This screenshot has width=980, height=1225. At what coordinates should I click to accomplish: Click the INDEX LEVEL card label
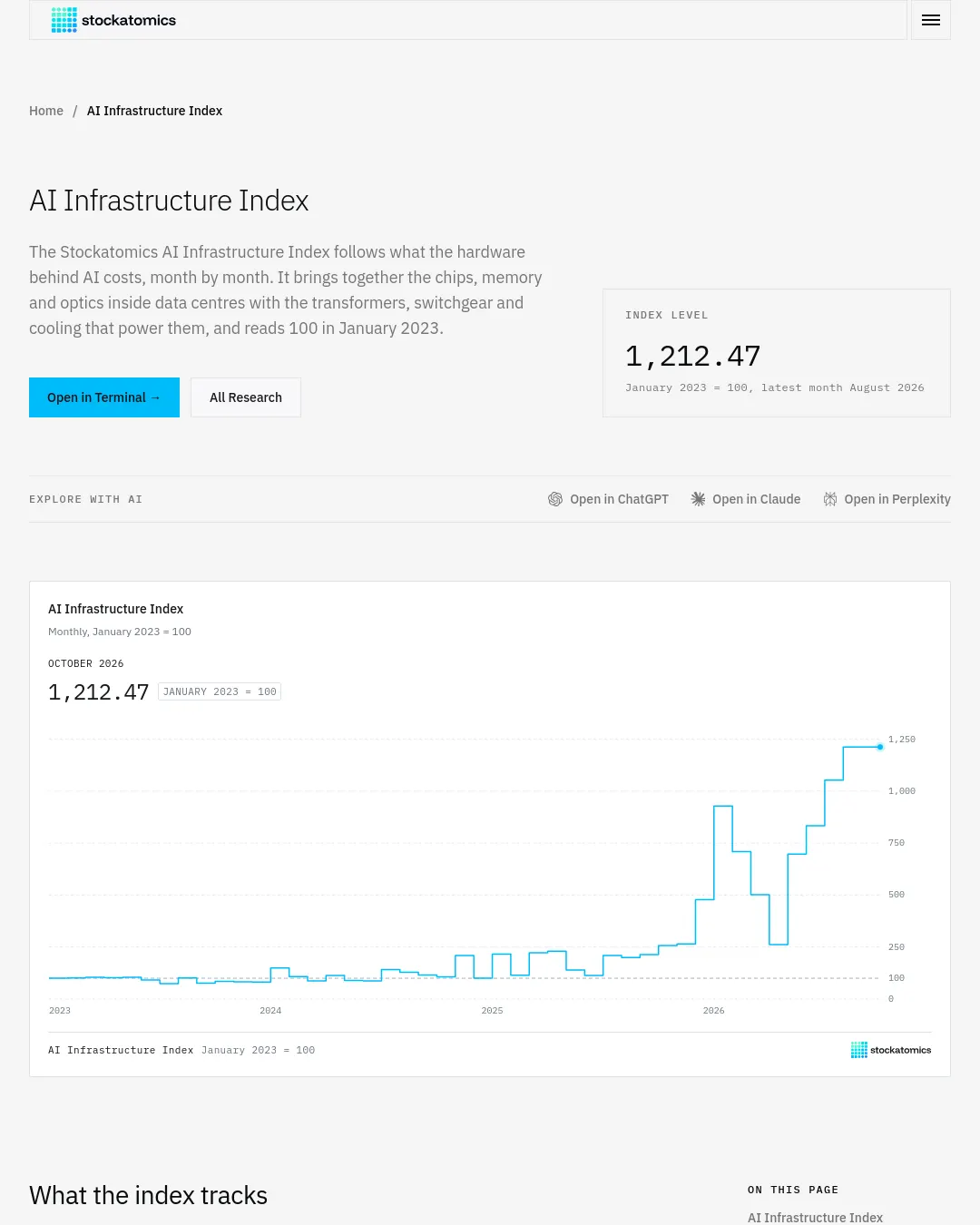point(667,315)
